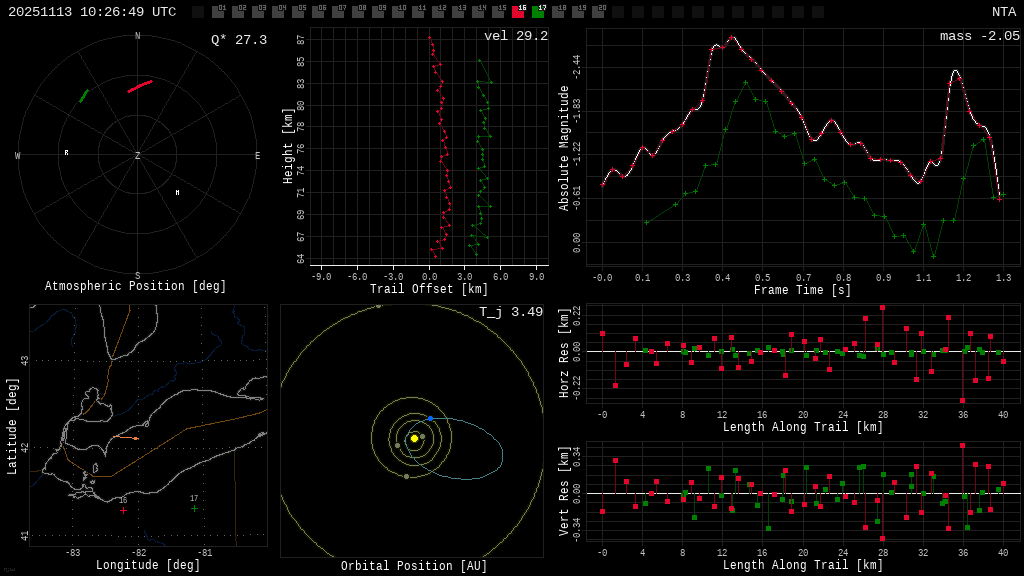1024x576 pixels.
Task: Click the station 05 indicator box
Action: pyautogui.click(x=298, y=11)
